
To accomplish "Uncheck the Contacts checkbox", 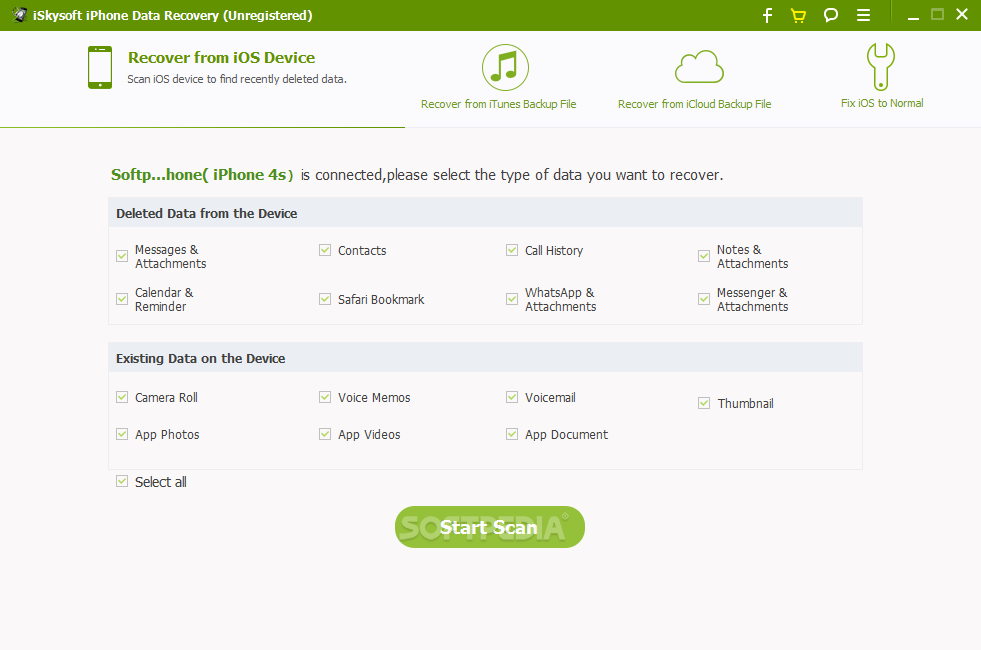I will pos(325,250).
